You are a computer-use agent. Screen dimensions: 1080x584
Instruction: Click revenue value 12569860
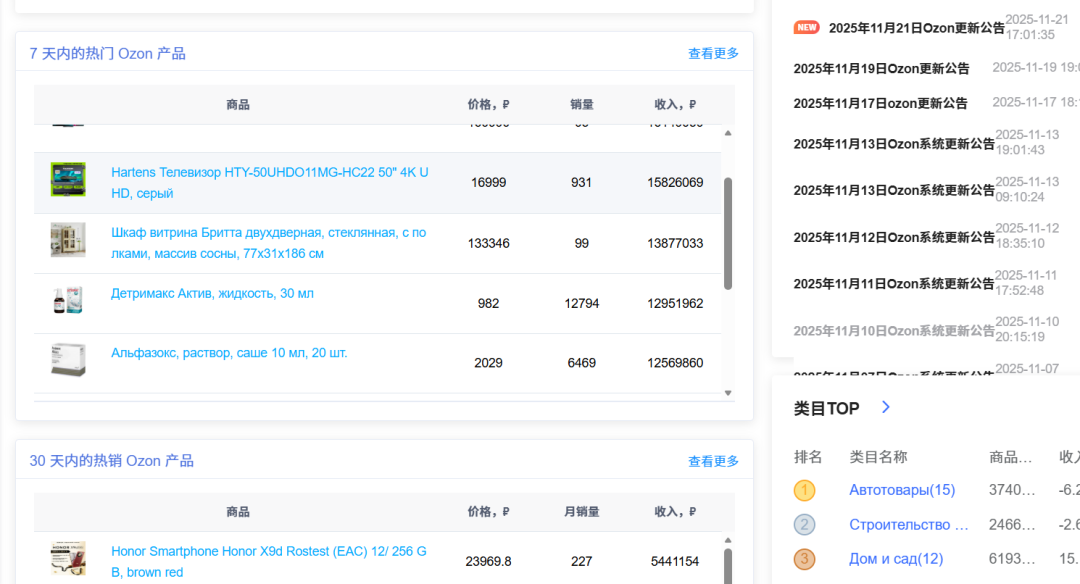click(675, 363)
